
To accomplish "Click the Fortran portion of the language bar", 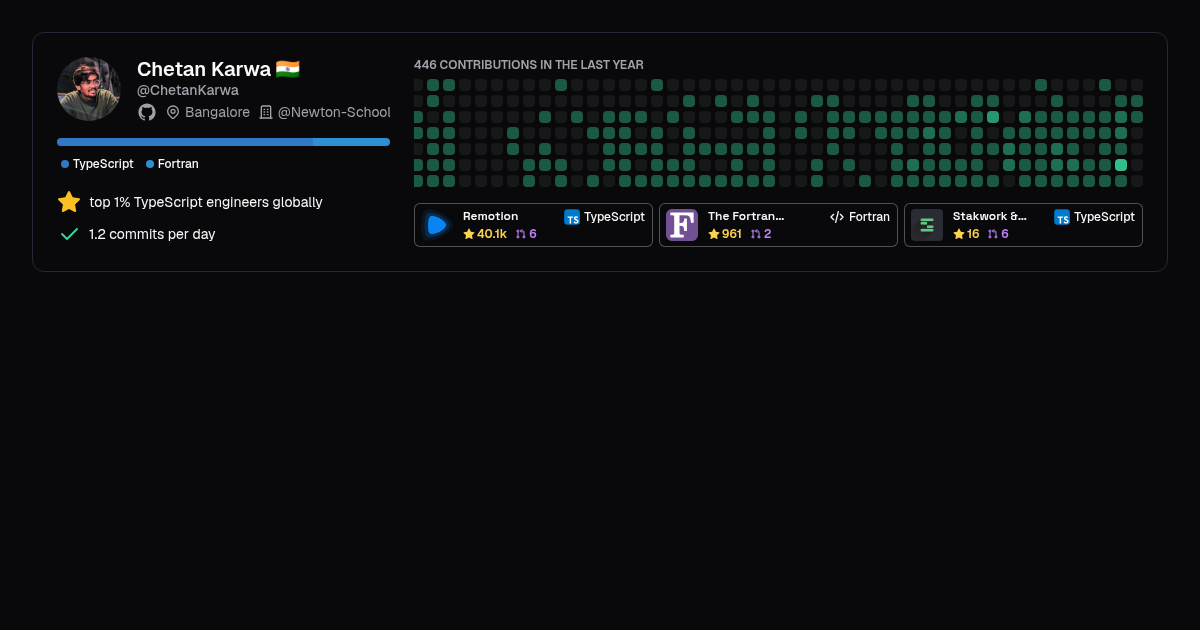I will [x=352, y=142].
